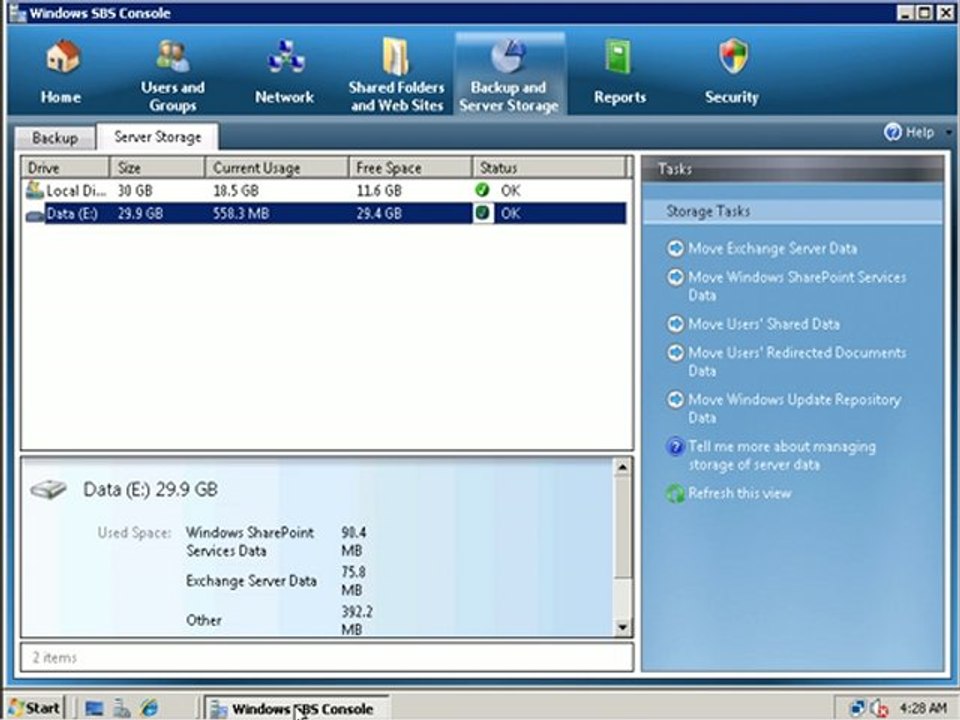960x720 pixels.
Task: Sort by the Size column header
Action: click(x=157, y=168)
